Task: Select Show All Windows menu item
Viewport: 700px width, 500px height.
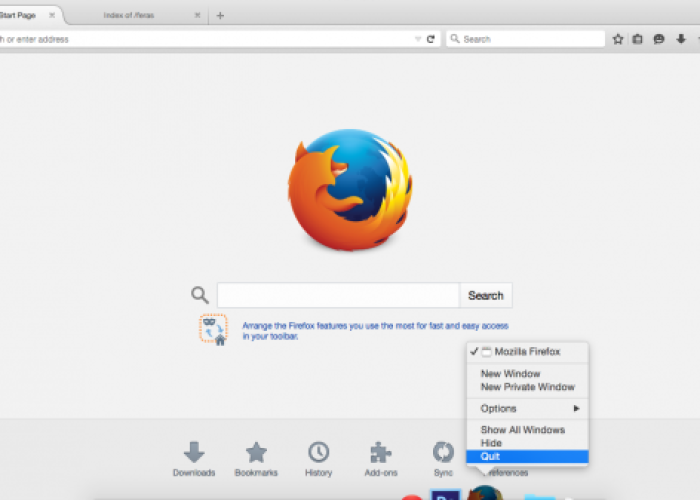Action: [528, 430]
